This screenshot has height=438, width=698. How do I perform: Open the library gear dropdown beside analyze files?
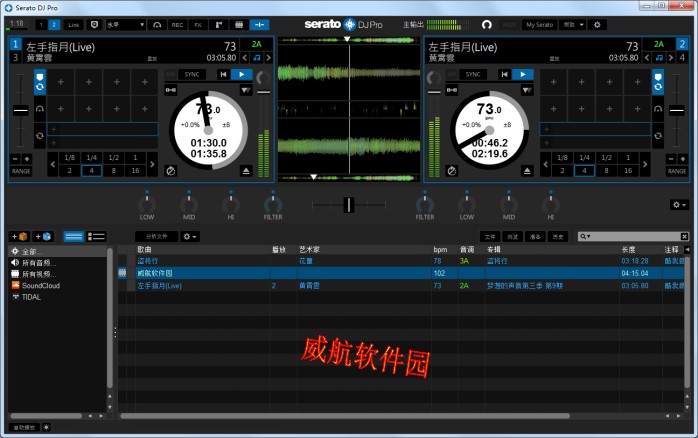pyautogui.click(x=189, y=236)
